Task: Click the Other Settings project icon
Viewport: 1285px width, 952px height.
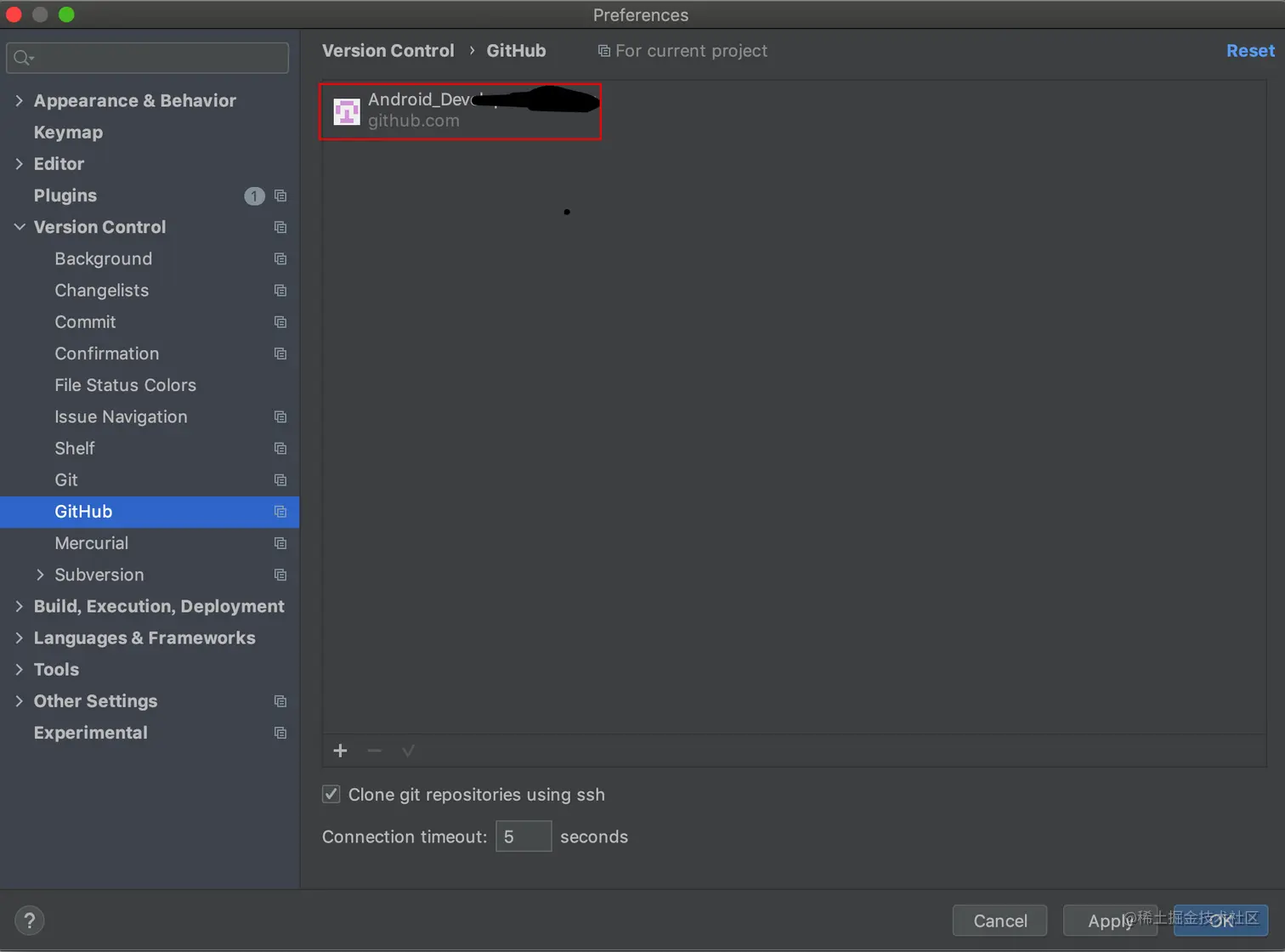Action: click(280, 701)
